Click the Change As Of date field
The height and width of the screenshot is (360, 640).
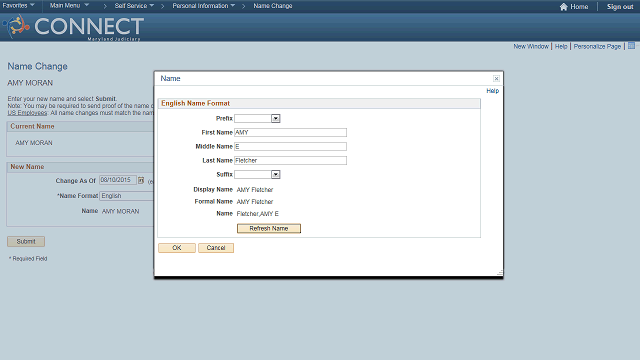118,180
